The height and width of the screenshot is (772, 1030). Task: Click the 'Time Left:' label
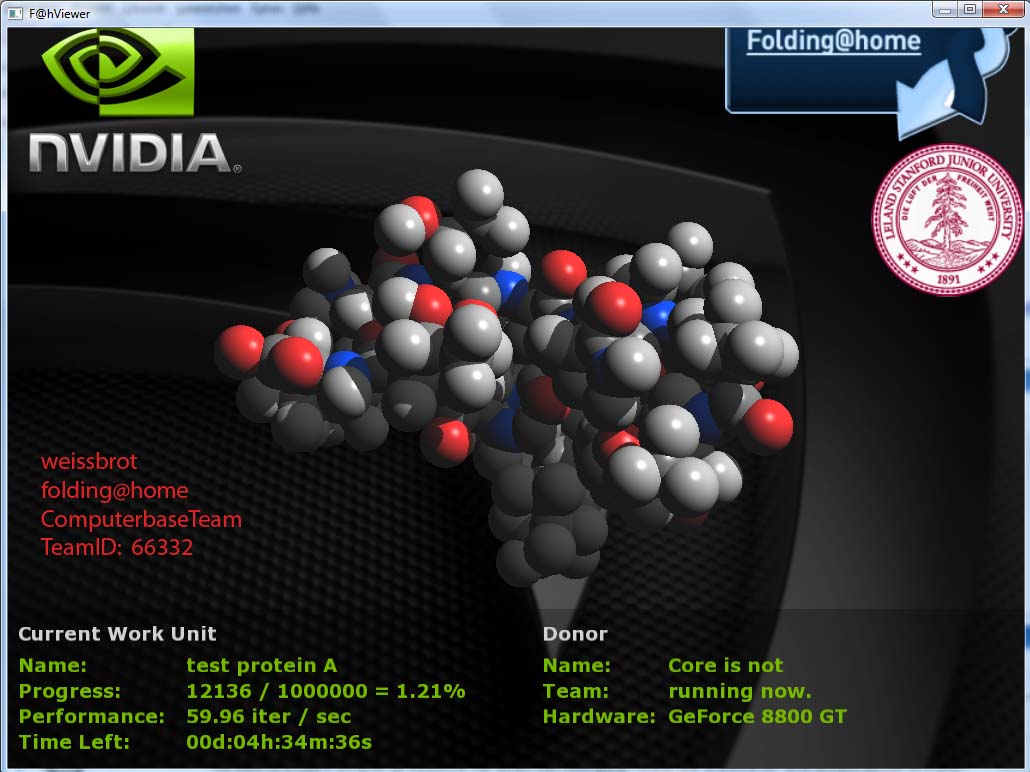[x=74, y=742]
